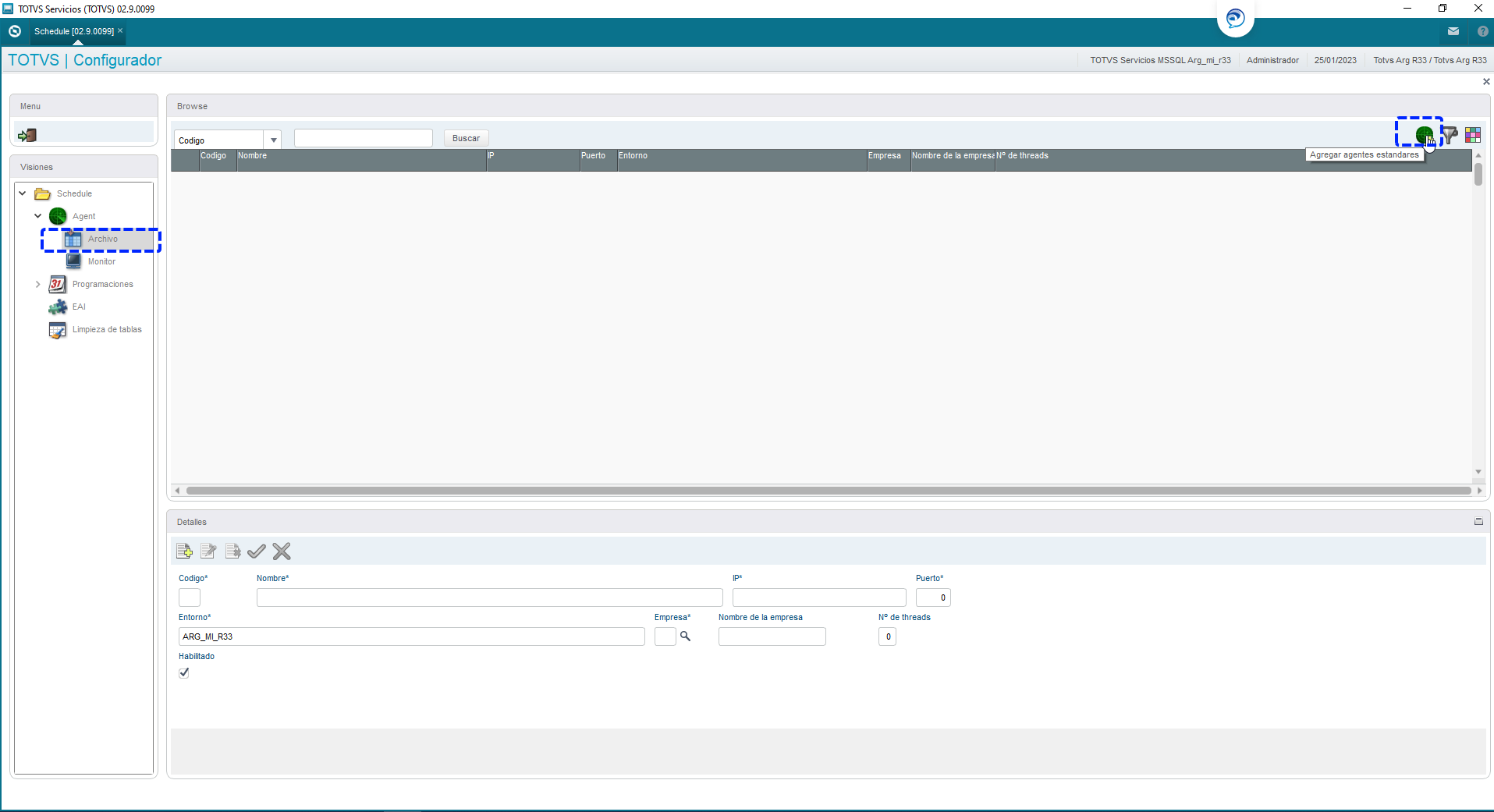Click the Nombre input field
The image size is (1494, 812).
click(x=489, y=597)
